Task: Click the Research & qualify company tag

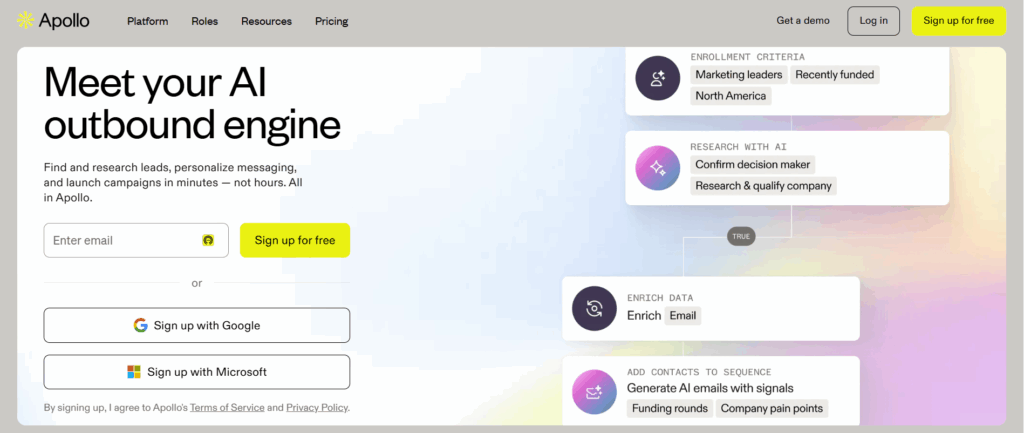Action: 763,185
